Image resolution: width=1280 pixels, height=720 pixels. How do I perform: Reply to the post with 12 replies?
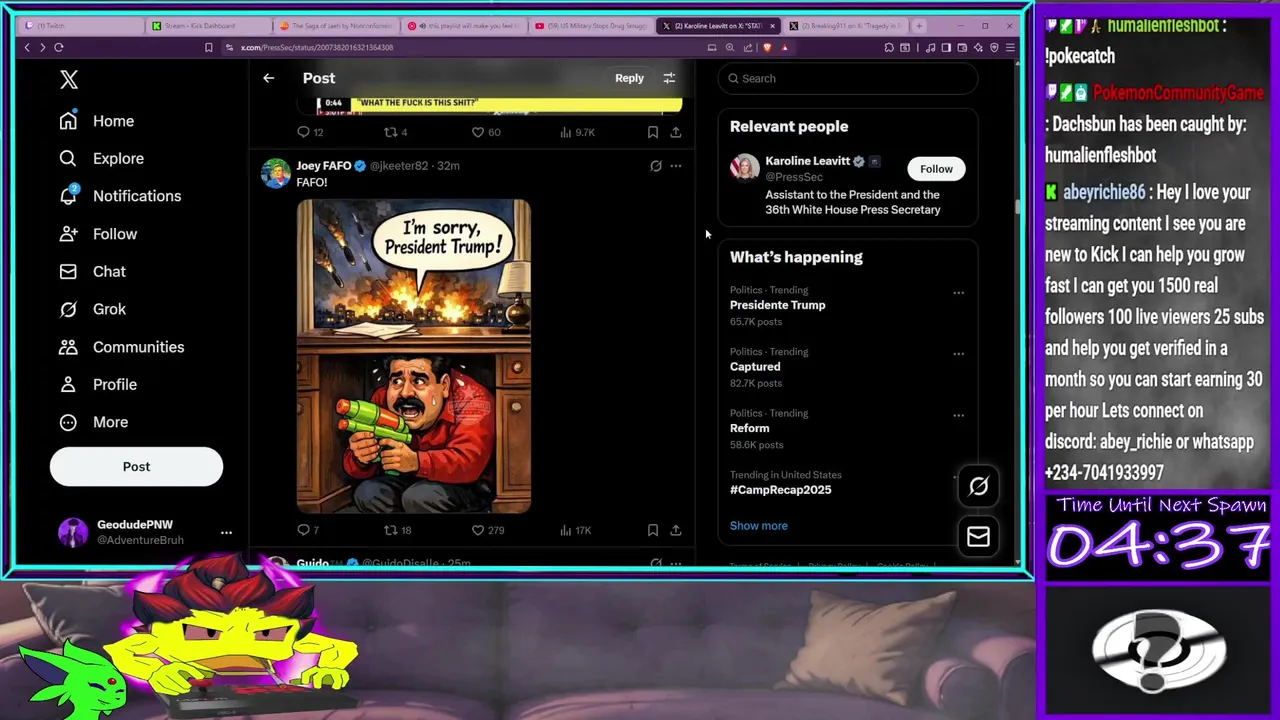310,132
